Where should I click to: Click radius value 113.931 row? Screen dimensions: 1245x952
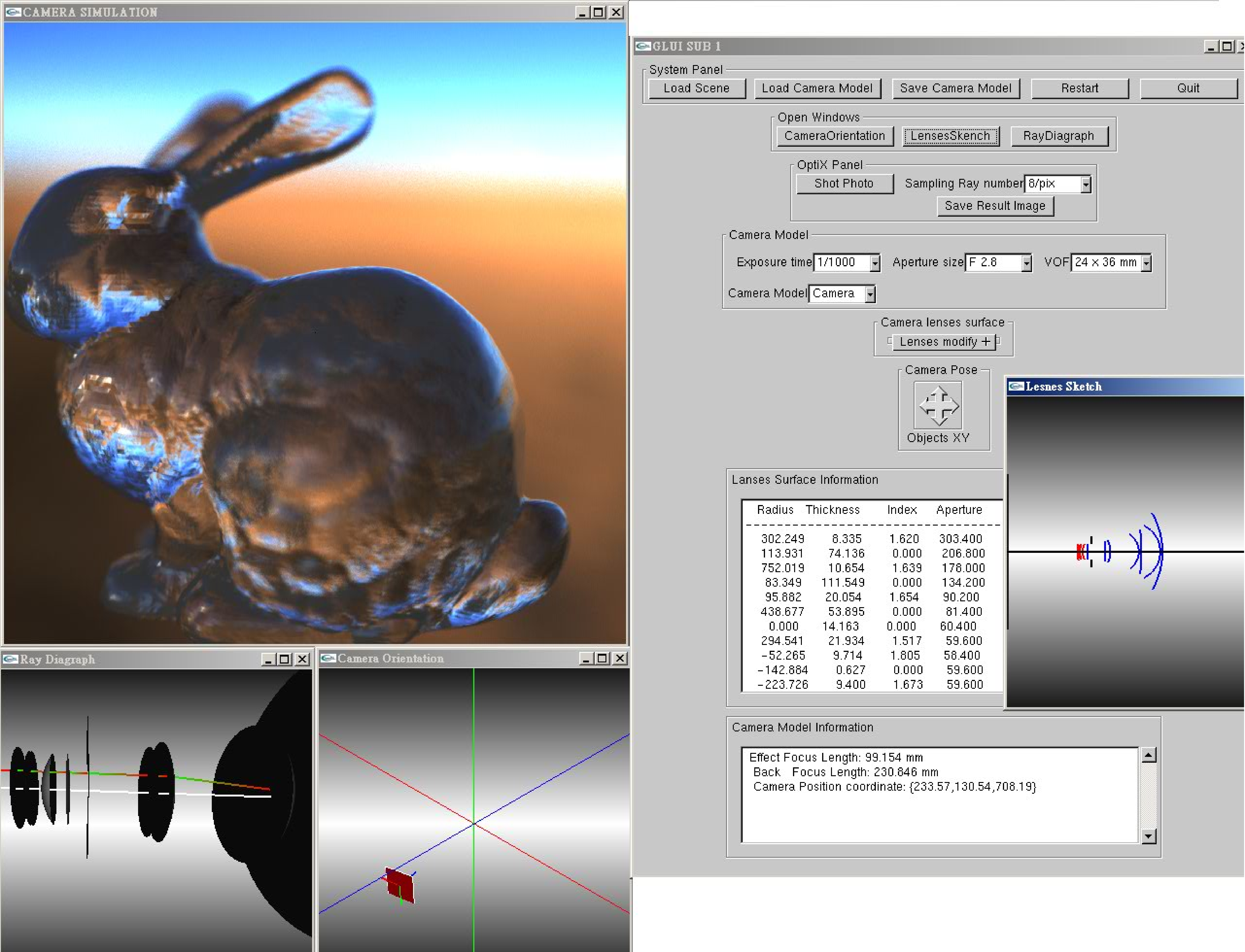click(x=782, y=554)
